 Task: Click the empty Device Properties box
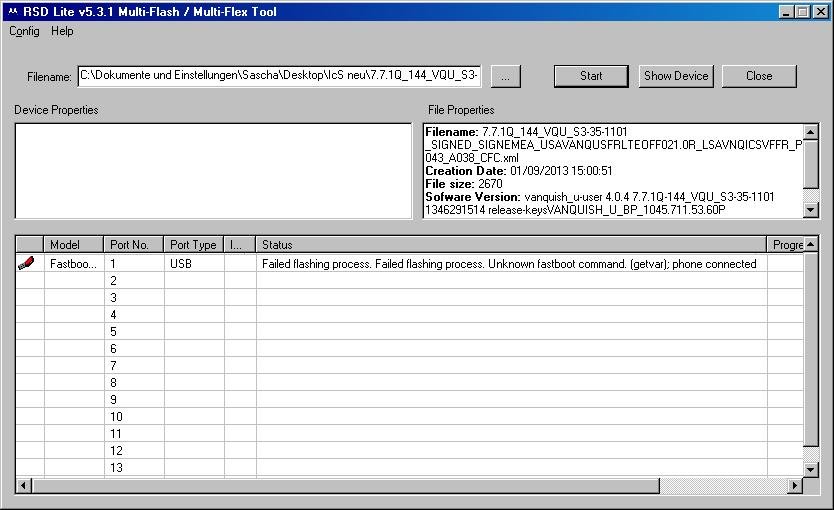[213, 171]
